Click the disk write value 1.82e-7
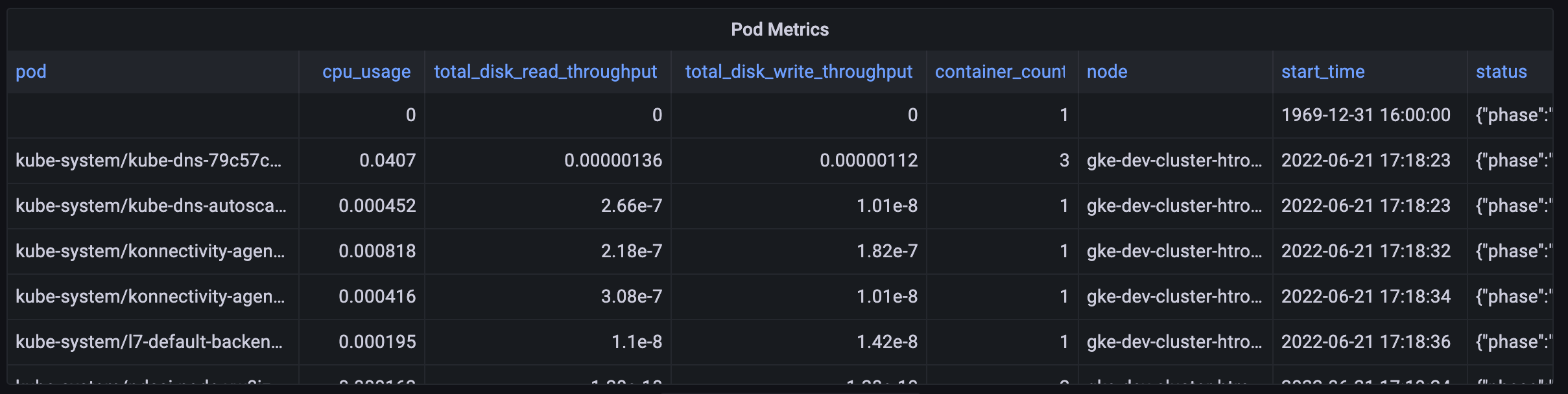Screen dimensions: 1568x394 tap(886, 251)
